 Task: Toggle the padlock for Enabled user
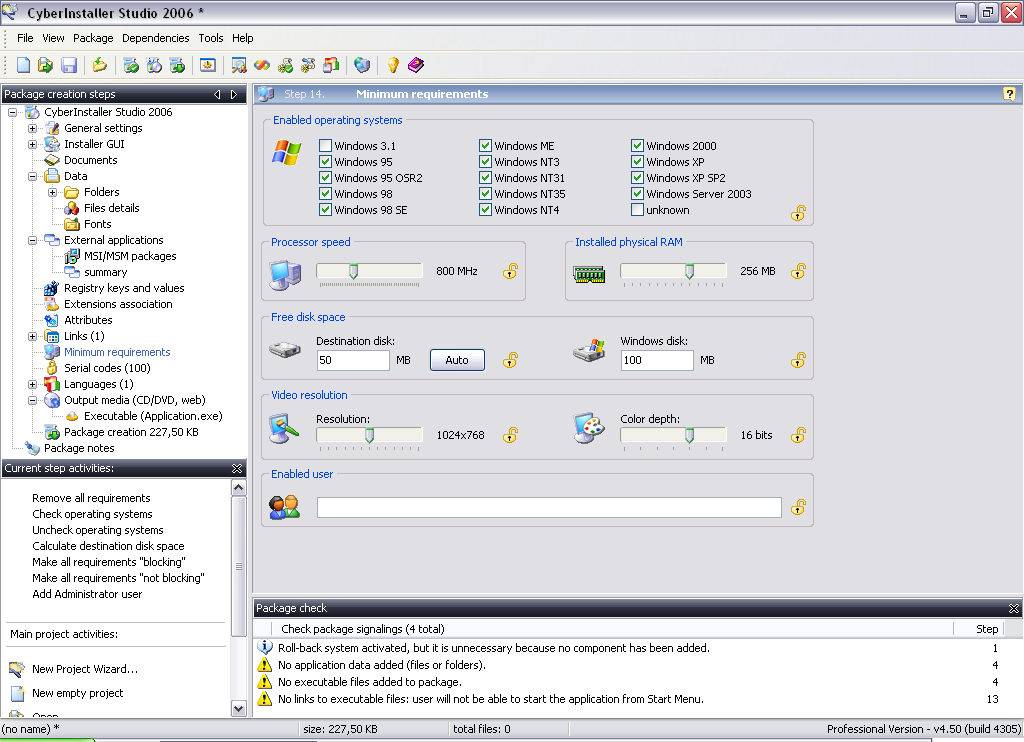(798, 507)
